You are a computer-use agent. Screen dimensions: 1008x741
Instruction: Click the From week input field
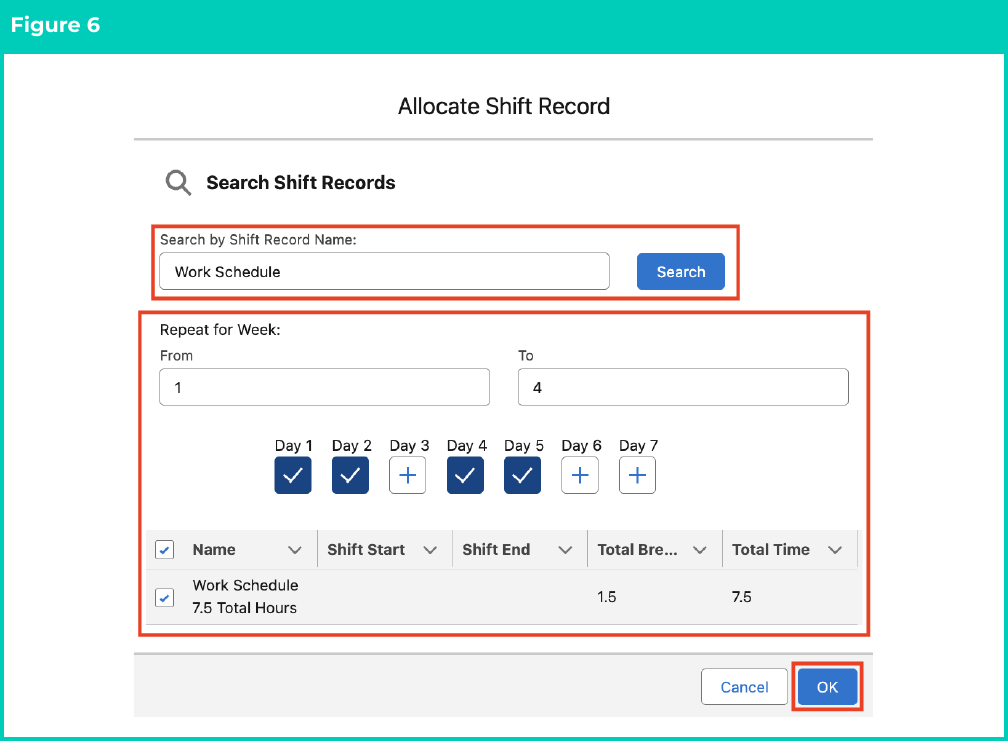(325, 387)
